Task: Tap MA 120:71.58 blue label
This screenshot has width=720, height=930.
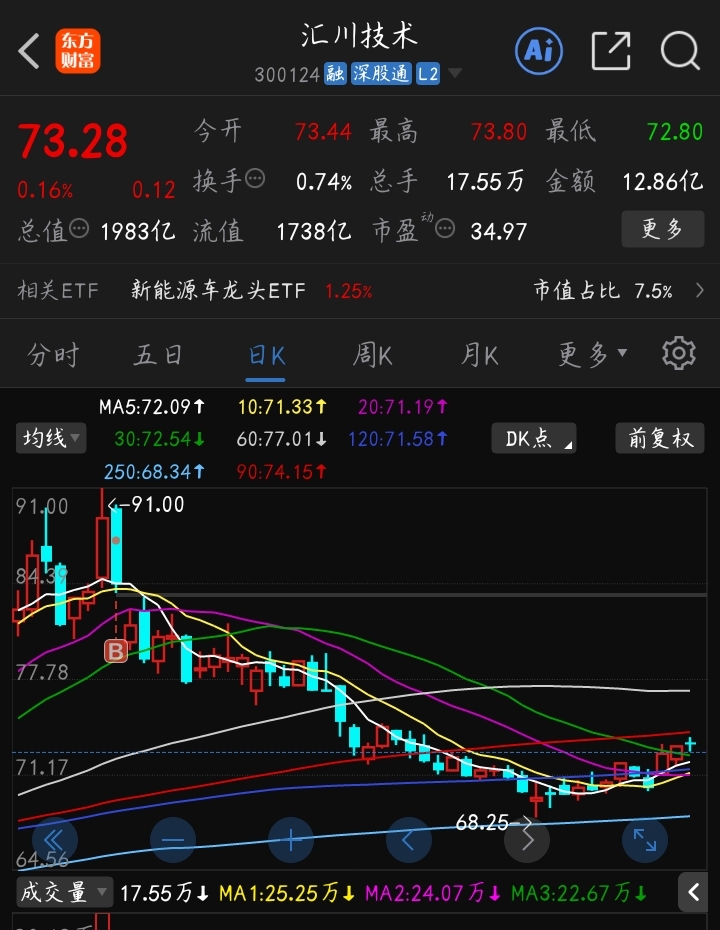Action: coord(398,439)
